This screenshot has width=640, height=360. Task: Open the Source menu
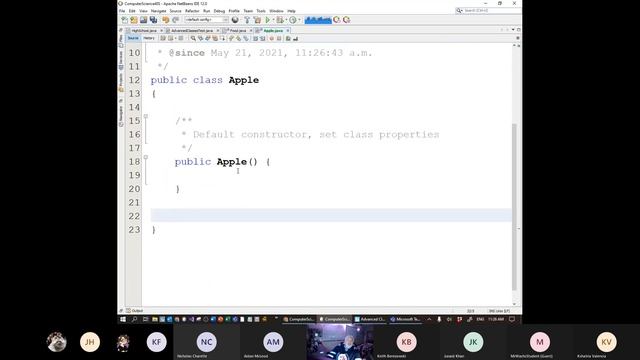pos(176,11)
